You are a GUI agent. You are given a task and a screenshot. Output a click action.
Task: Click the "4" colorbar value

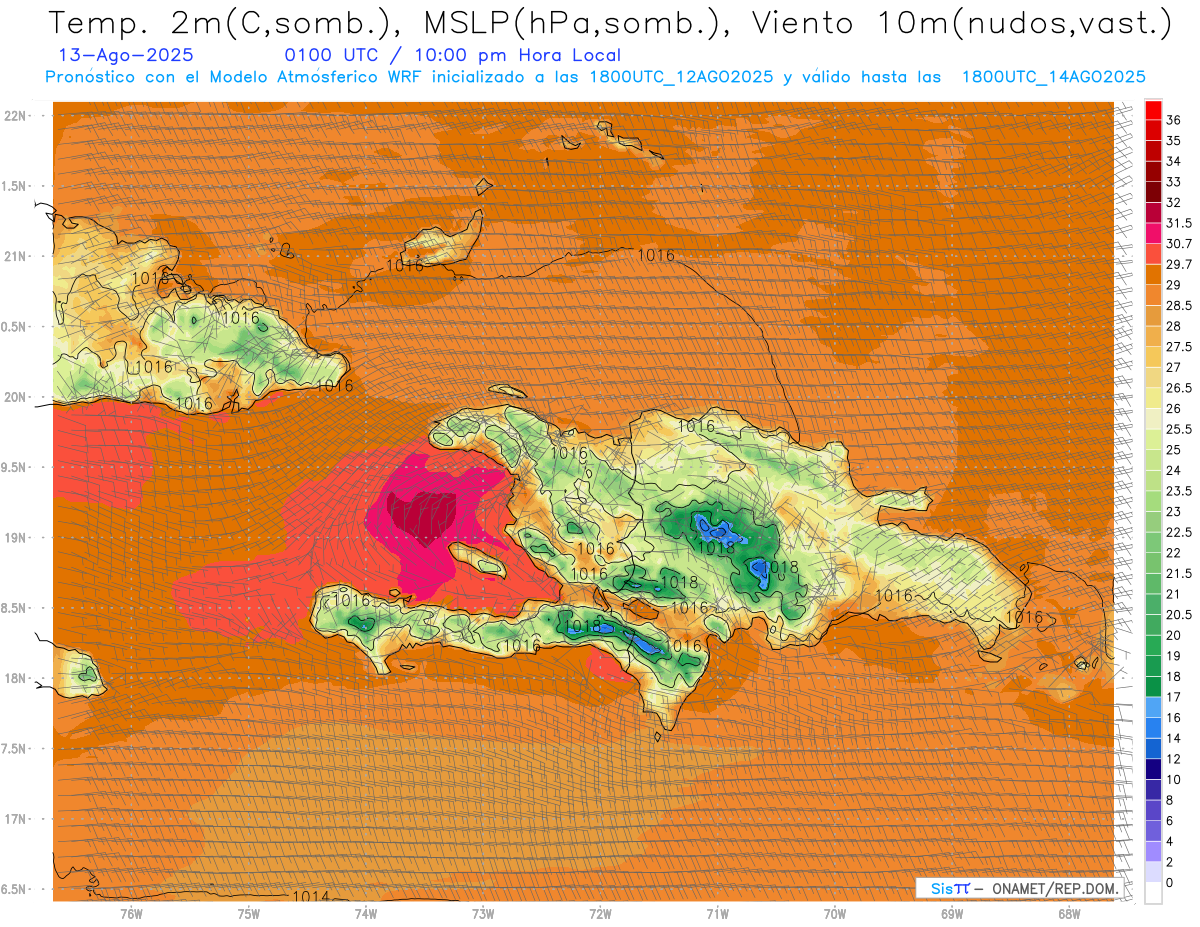[x=1170, y=841]
